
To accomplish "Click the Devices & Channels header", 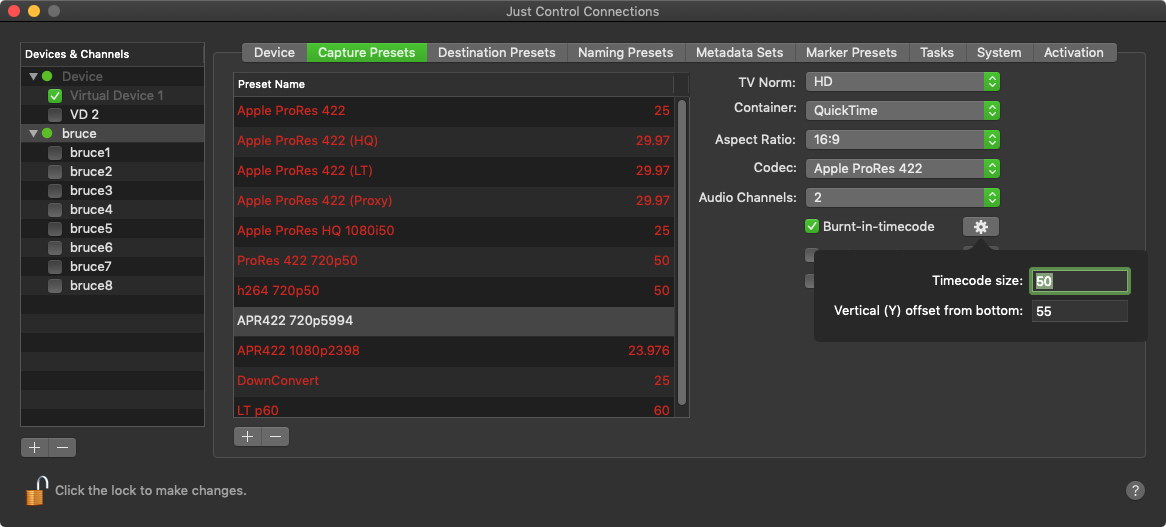I will coord(112,54).
